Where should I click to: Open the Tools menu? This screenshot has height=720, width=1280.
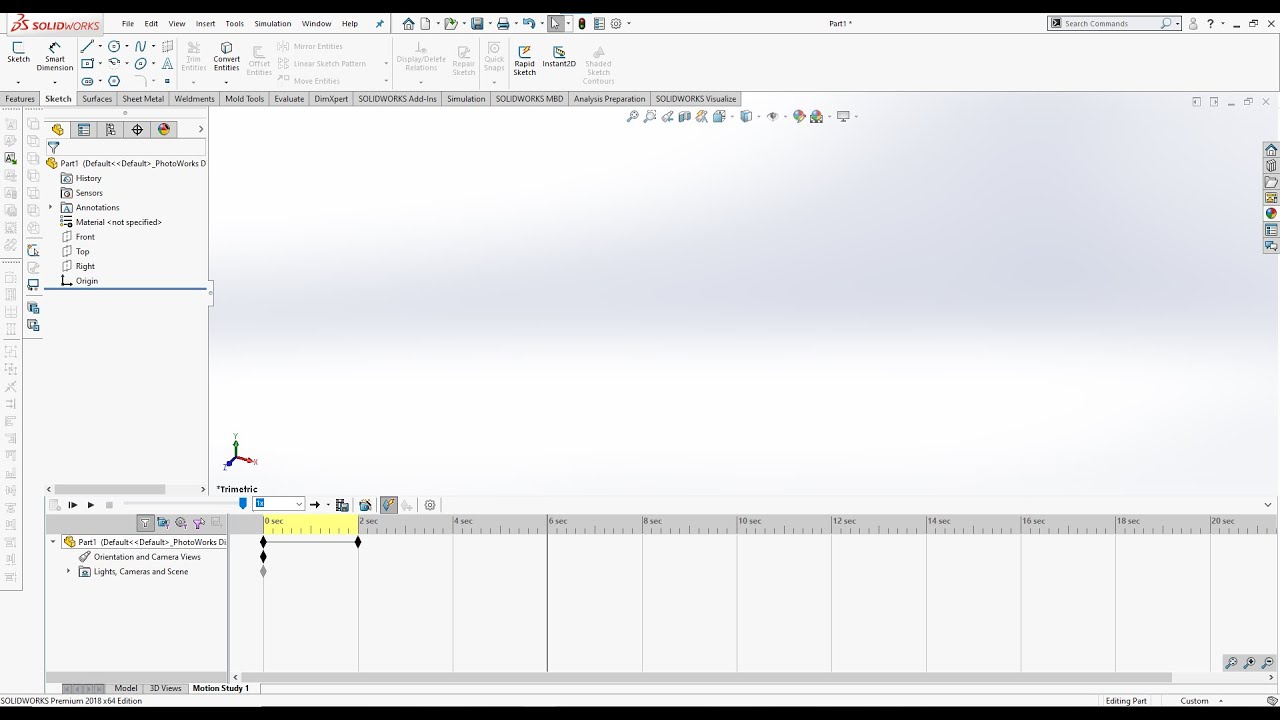click(234, 23)
